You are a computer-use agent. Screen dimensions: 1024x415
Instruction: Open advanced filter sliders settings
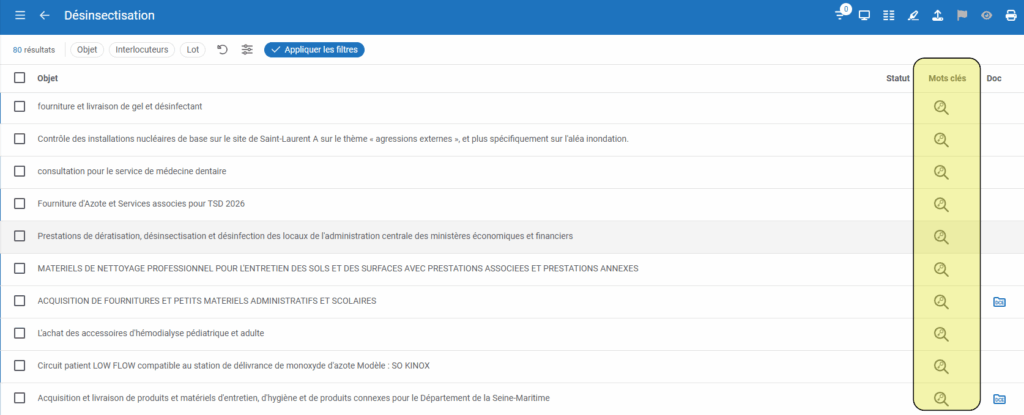pyautogui.click(x=247, y=50)
